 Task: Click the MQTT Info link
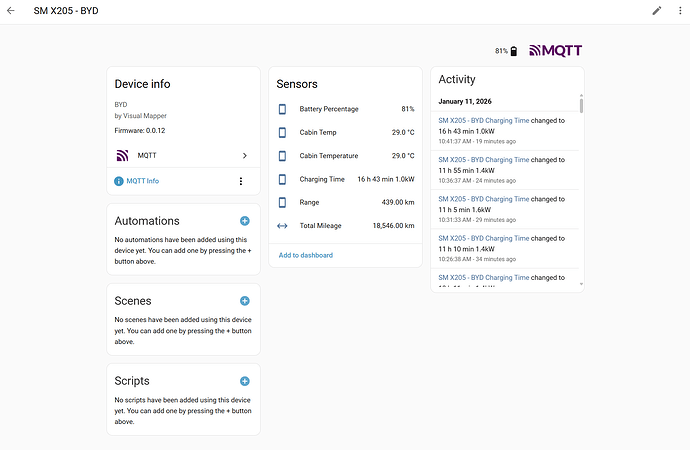tap(142, 181)
